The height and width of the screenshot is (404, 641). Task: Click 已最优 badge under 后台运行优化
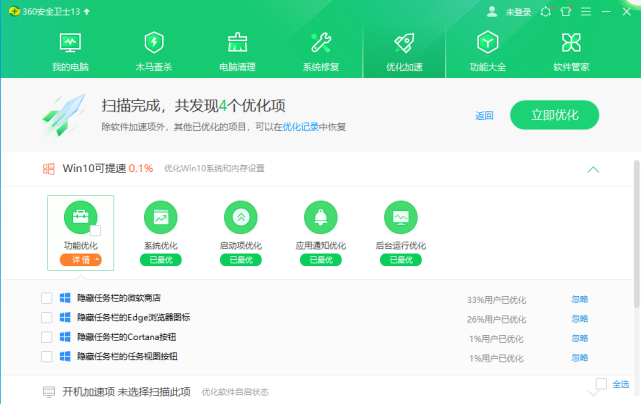[401, 260]
